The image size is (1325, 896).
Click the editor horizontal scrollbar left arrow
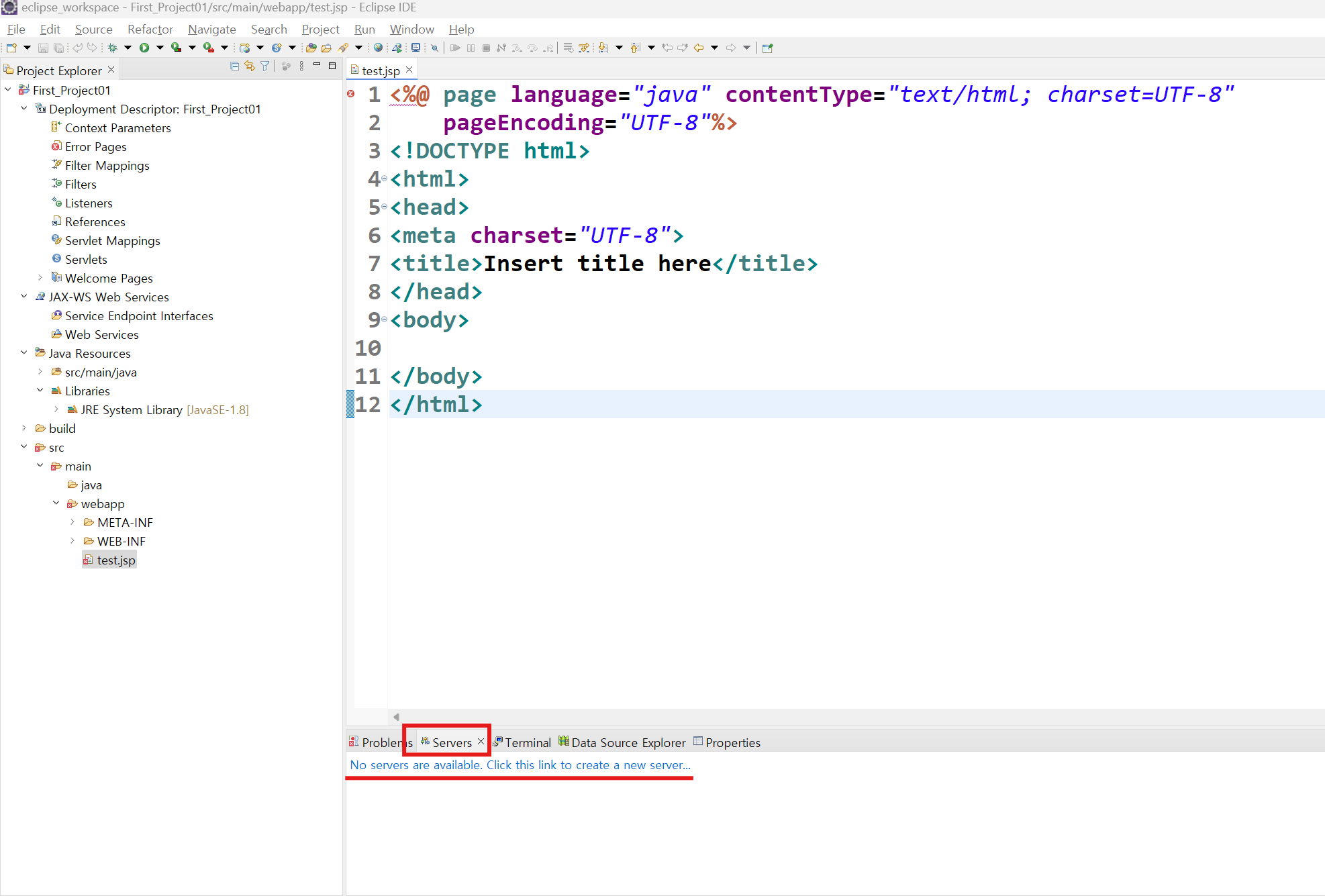point(396,717)
